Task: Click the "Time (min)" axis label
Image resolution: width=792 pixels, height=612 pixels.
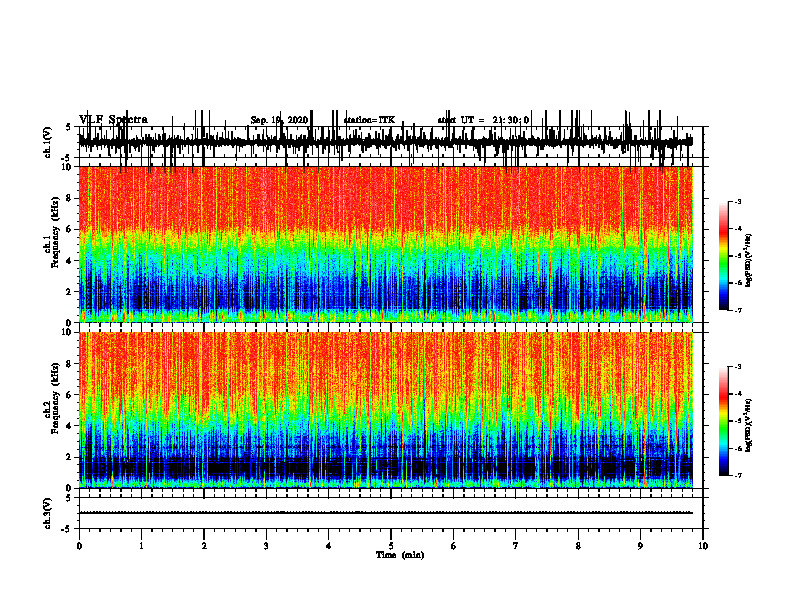Action: tap(400, 555)
